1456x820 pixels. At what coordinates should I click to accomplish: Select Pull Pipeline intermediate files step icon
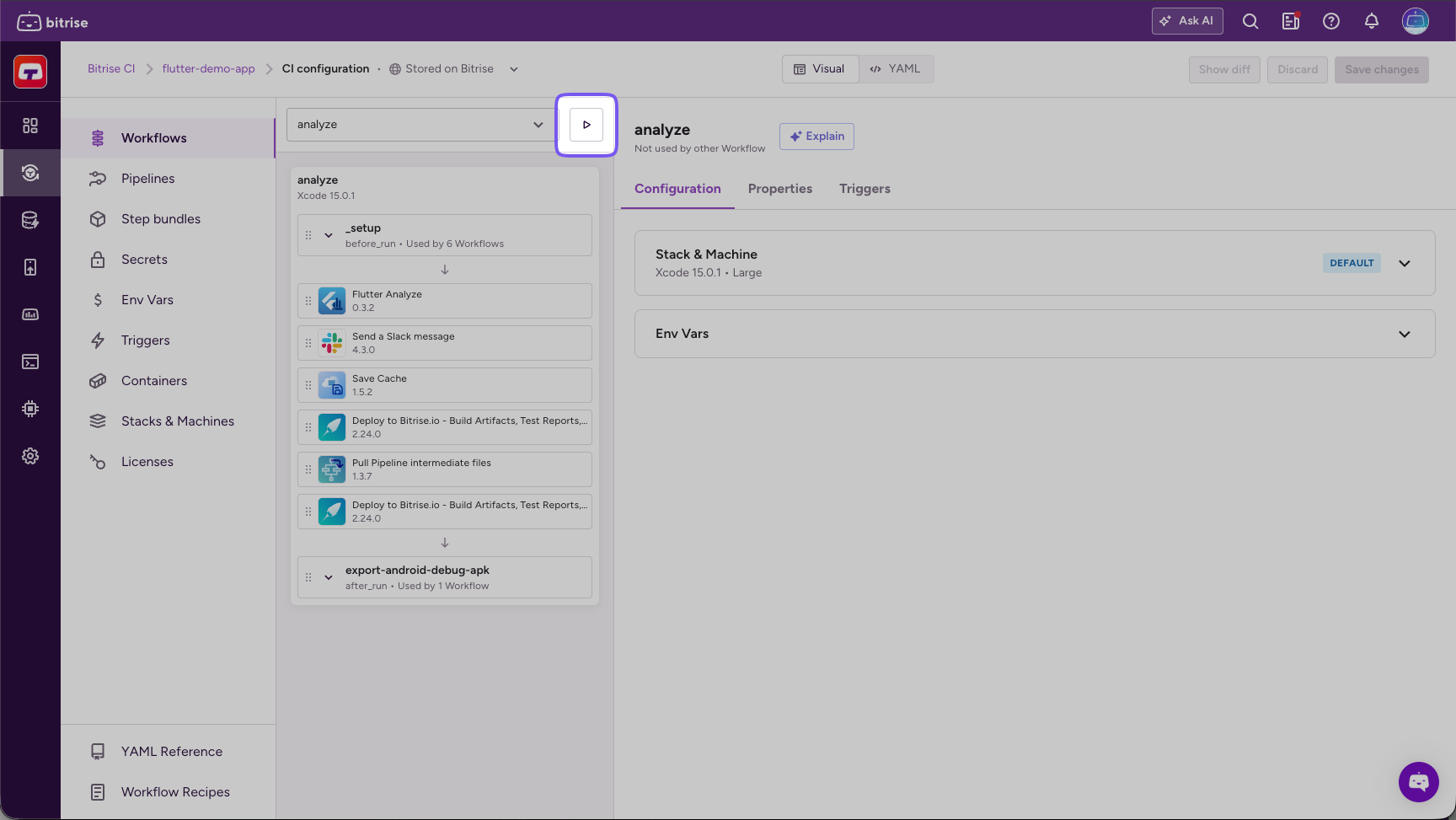[x=332, y=469]
